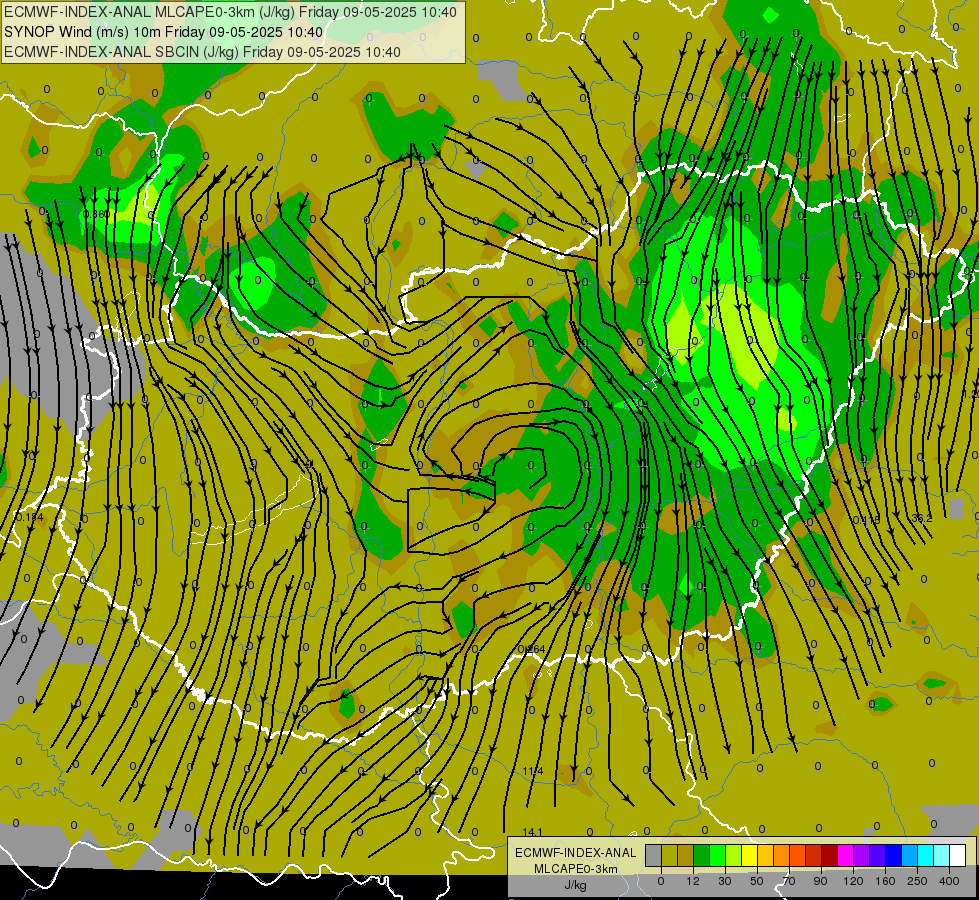The image size is (979, 900).
Task: Click the gray swatch in the legend
Action: pos(654,855)
